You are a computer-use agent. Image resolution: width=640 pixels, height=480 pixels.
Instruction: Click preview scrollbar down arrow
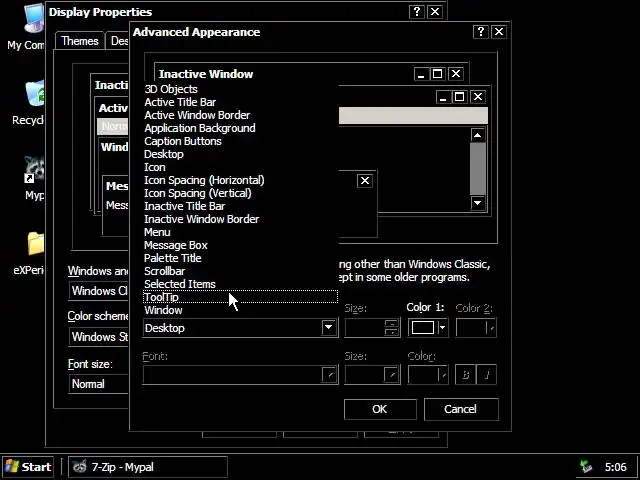click(478, 202)
